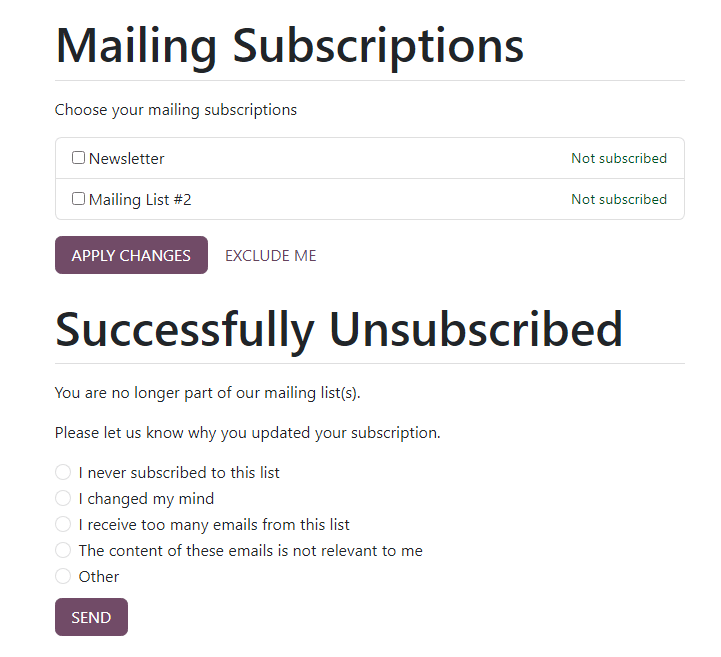Click the "Mailing Subscriptions" heading

[x=289, y=45]
